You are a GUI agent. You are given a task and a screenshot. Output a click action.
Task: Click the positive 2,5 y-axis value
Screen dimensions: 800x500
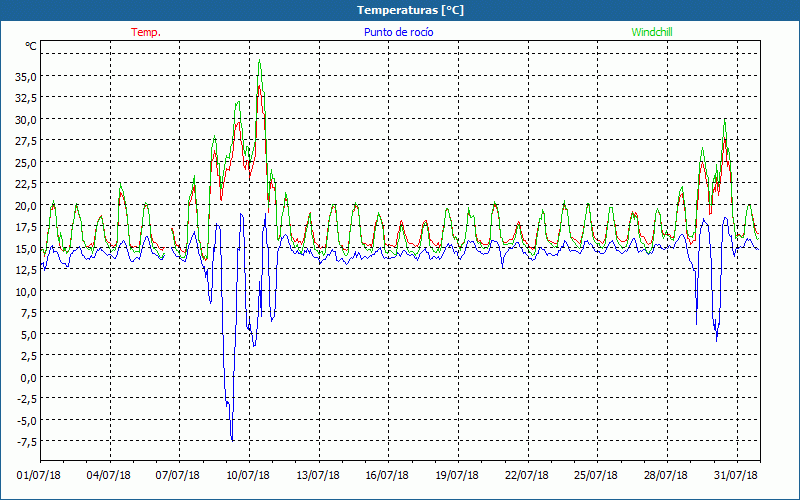click(28, 357)
